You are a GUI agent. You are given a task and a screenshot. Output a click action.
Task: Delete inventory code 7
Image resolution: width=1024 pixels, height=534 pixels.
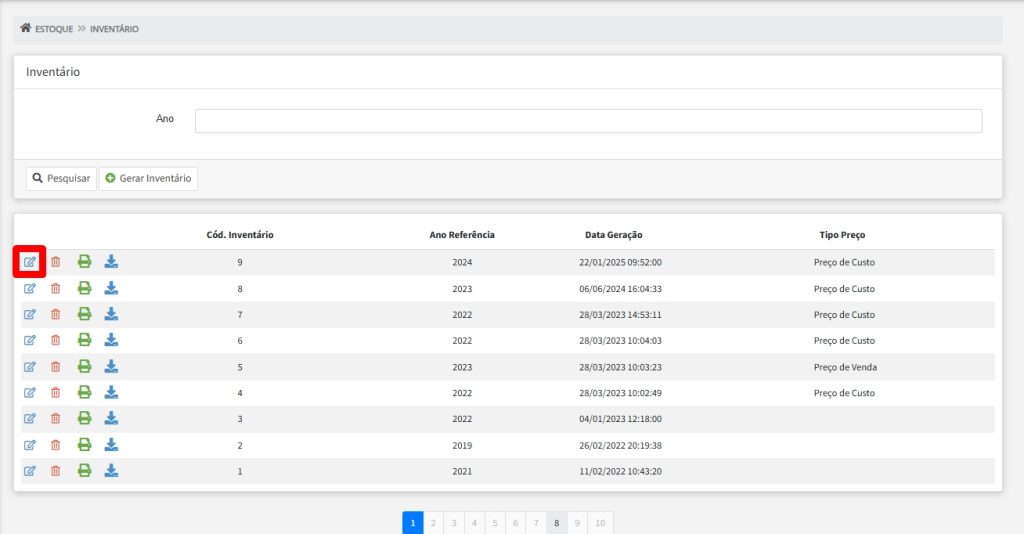(x=56, y=314)
